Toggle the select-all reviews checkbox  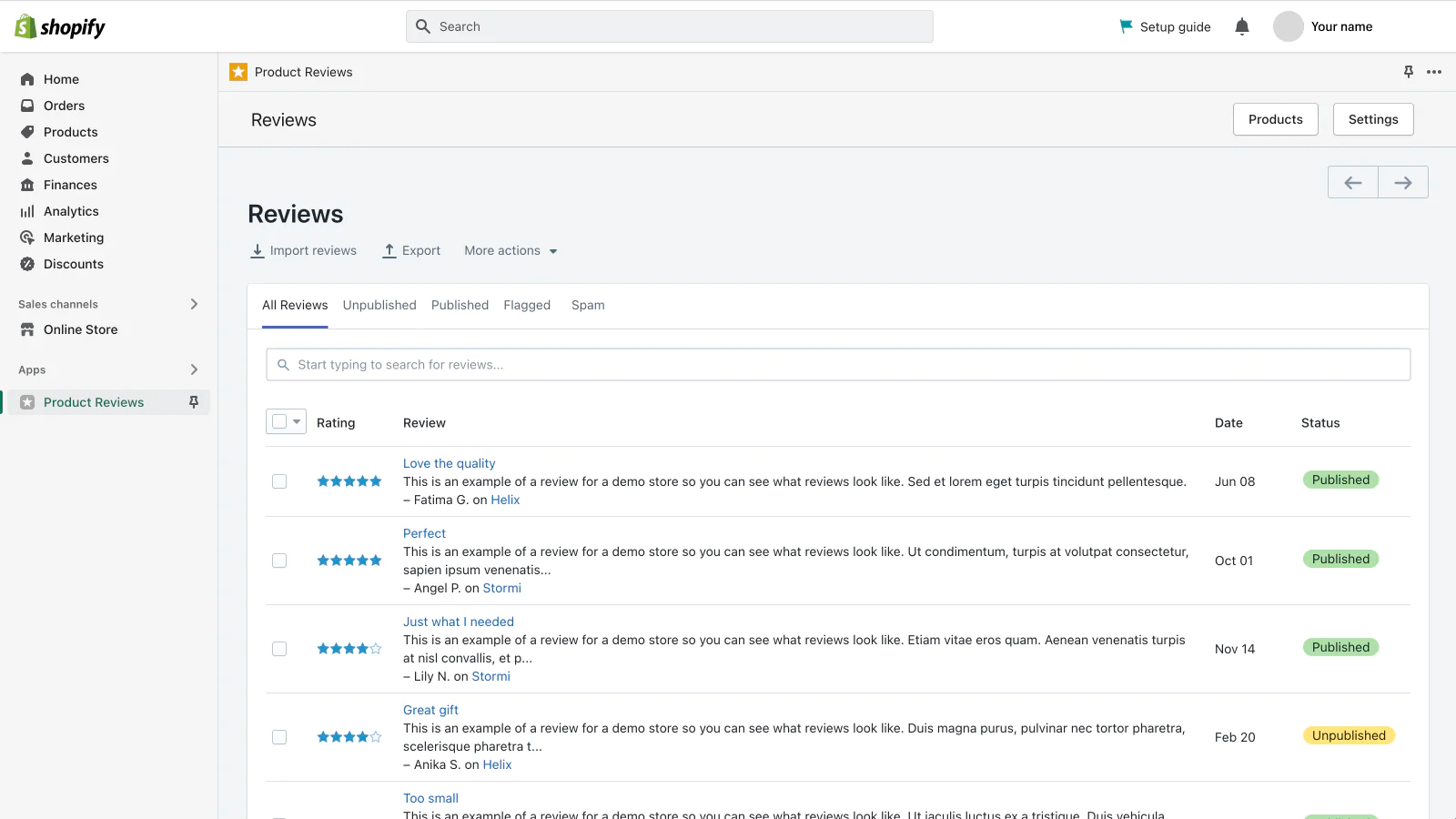coord(279,421)
